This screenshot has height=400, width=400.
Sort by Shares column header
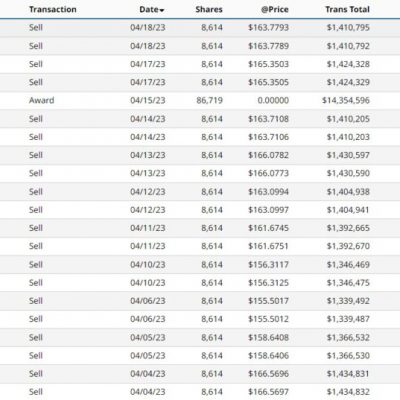click(x=209, y=9)
